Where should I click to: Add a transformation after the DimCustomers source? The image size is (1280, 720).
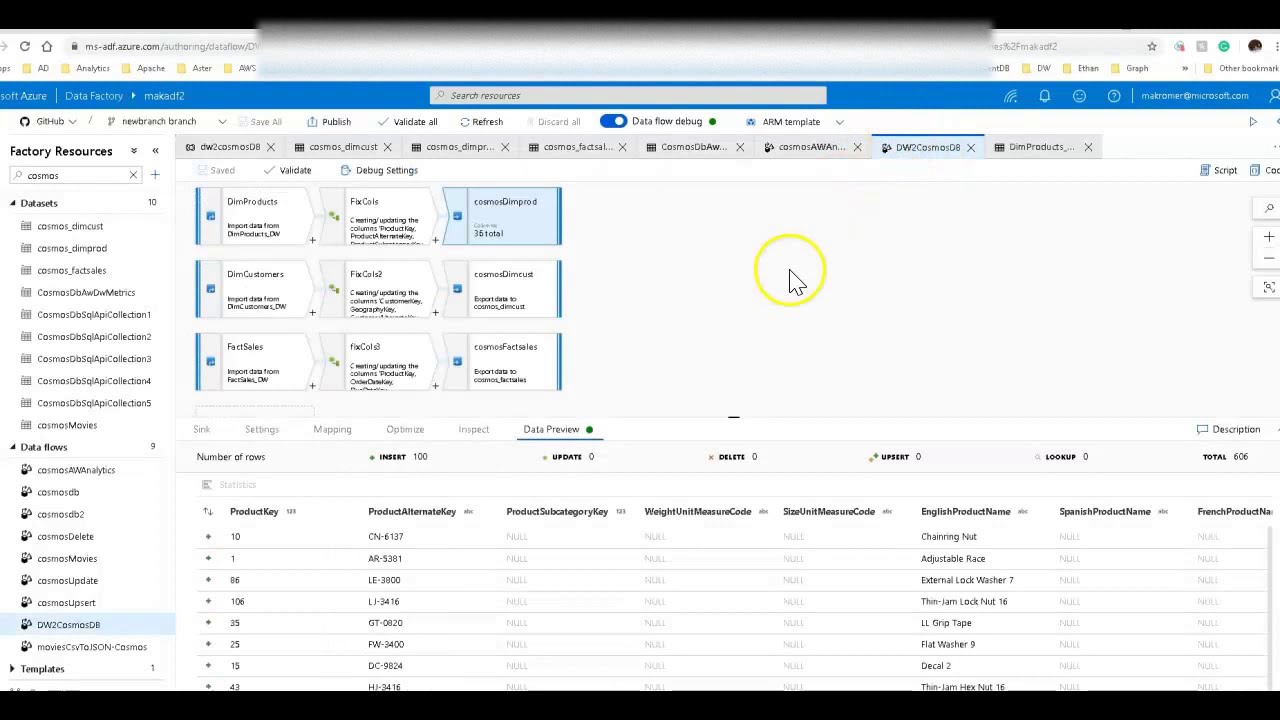(x=312, y=313)
